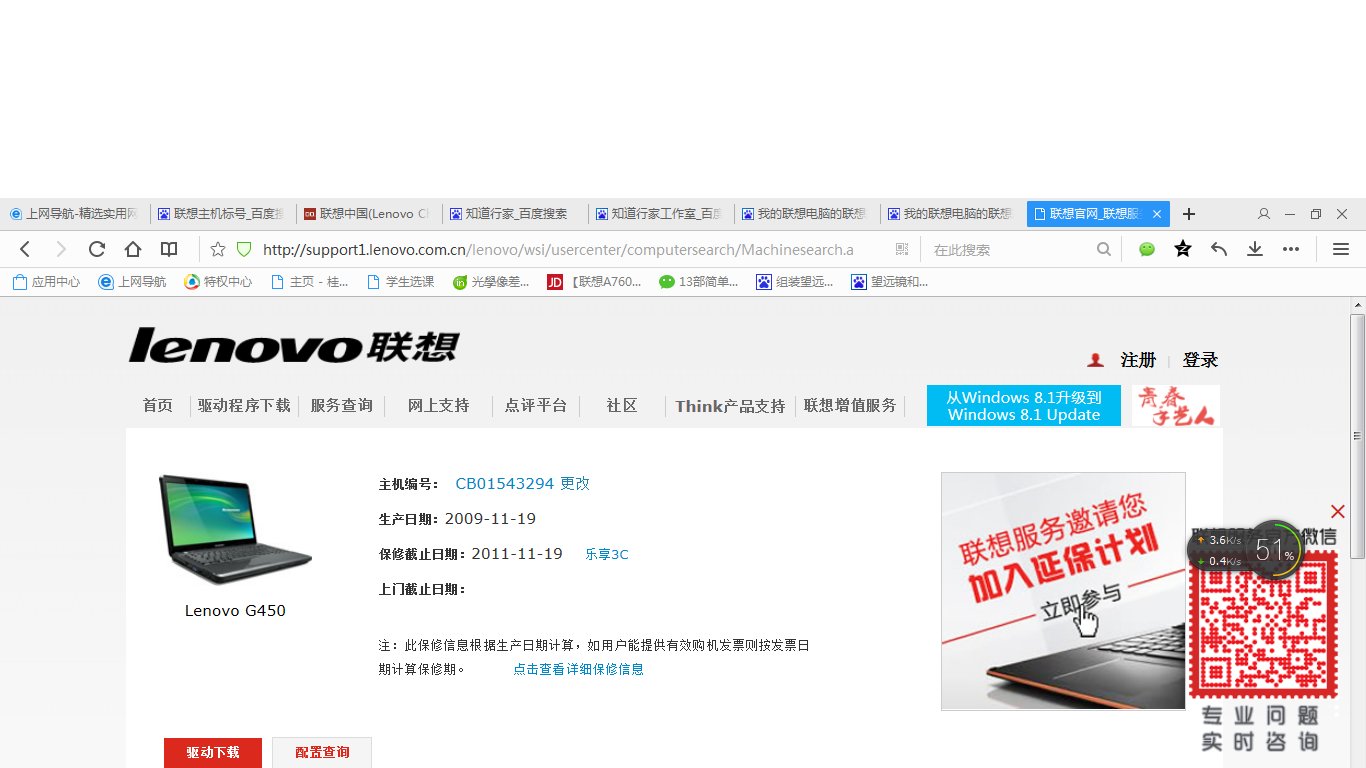Open the green WeChat messaging toolbar icon
This screenshot has width=1366, height=768.
(1146, 249)
